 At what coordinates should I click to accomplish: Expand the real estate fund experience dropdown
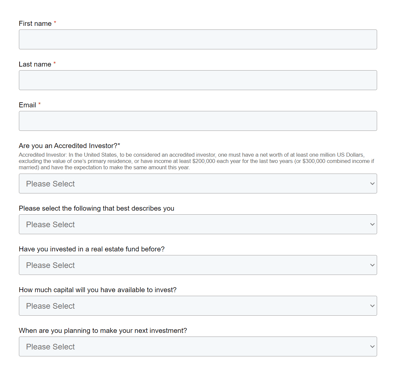[x=198, y=265]
